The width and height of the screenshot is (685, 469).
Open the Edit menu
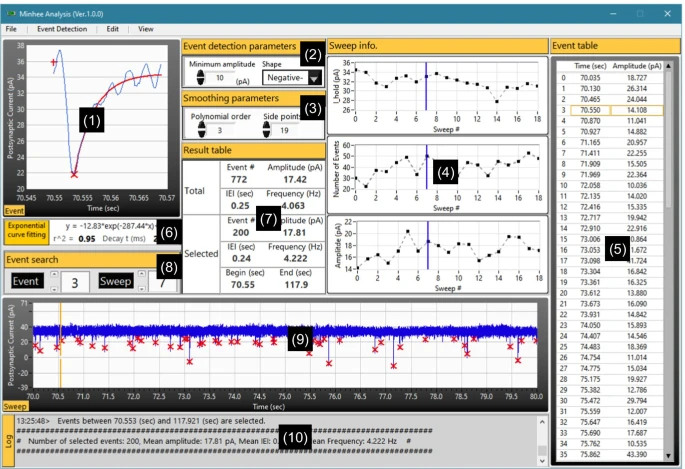click(x=112, y=29)
